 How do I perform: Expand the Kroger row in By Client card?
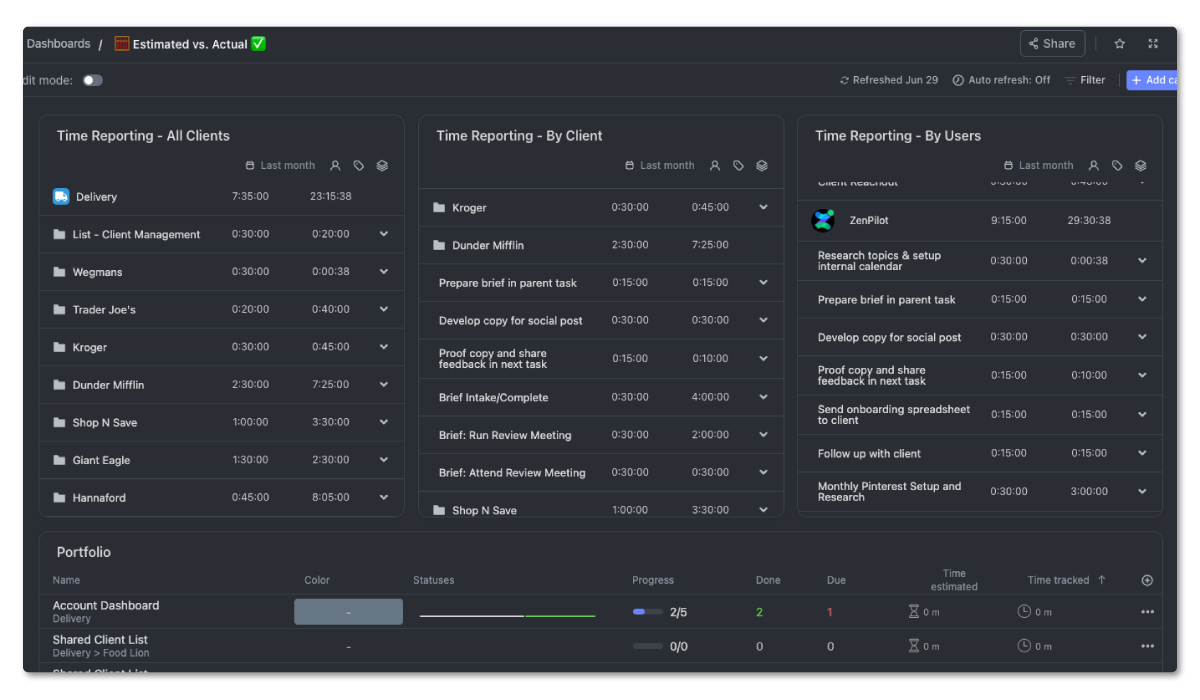(x=764, y=207)
